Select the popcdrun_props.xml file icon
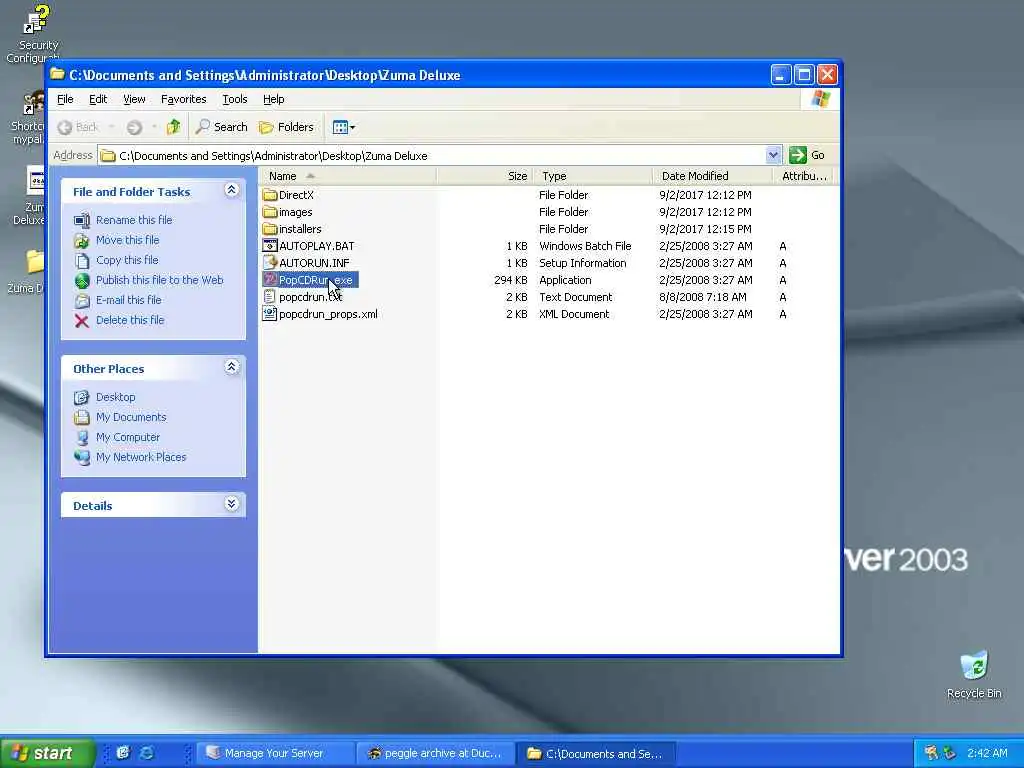Image resolution: width=1024 pixels, height=768 pixels. [270, 313]
